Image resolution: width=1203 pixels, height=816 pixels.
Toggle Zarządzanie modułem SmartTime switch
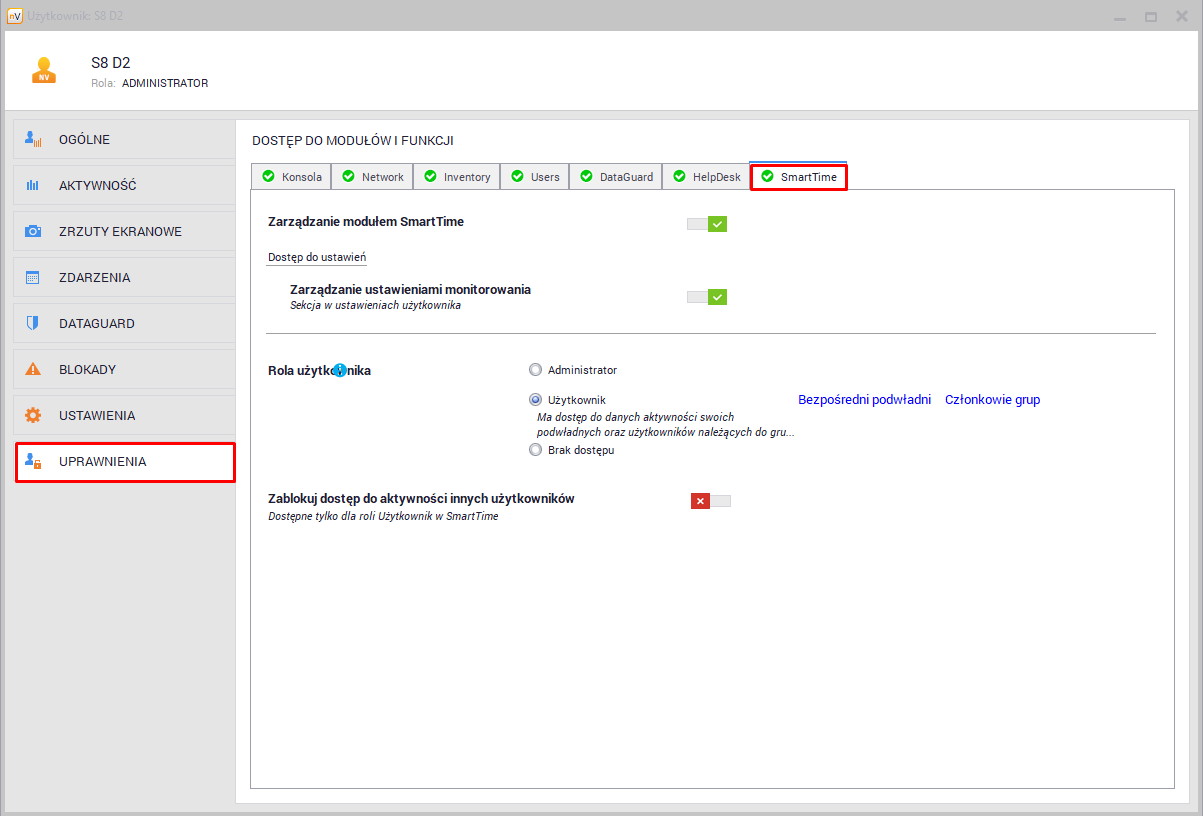tap(707, 224)
